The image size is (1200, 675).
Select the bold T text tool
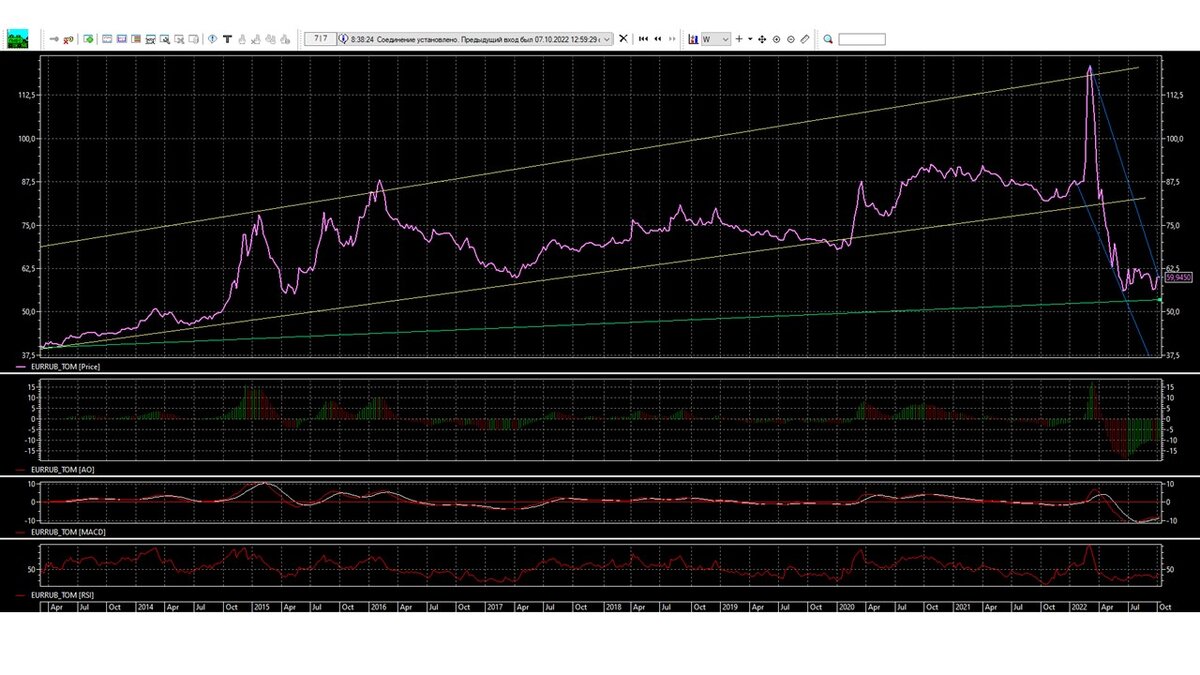[x=227, y=39]
